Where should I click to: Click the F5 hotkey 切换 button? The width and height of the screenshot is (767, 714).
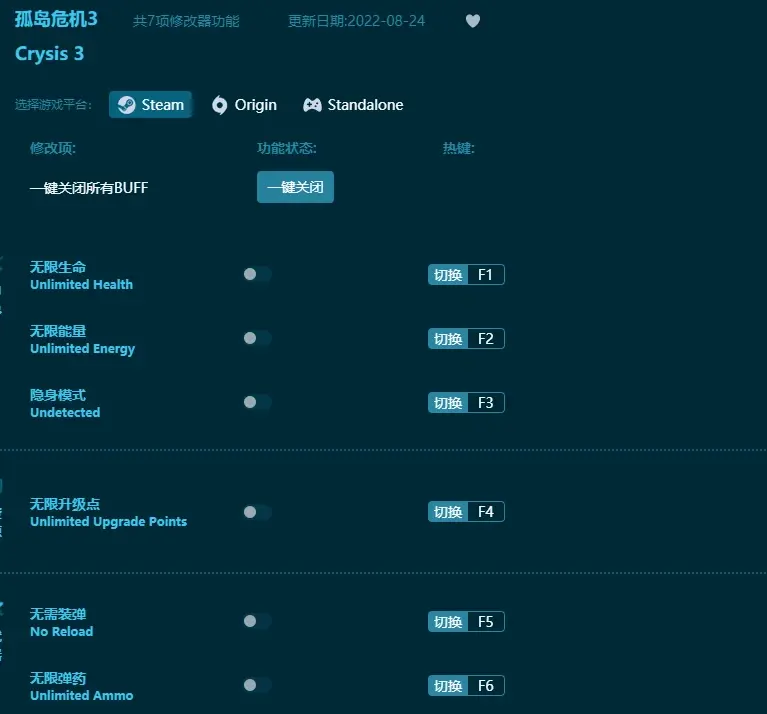pos(448,622)
